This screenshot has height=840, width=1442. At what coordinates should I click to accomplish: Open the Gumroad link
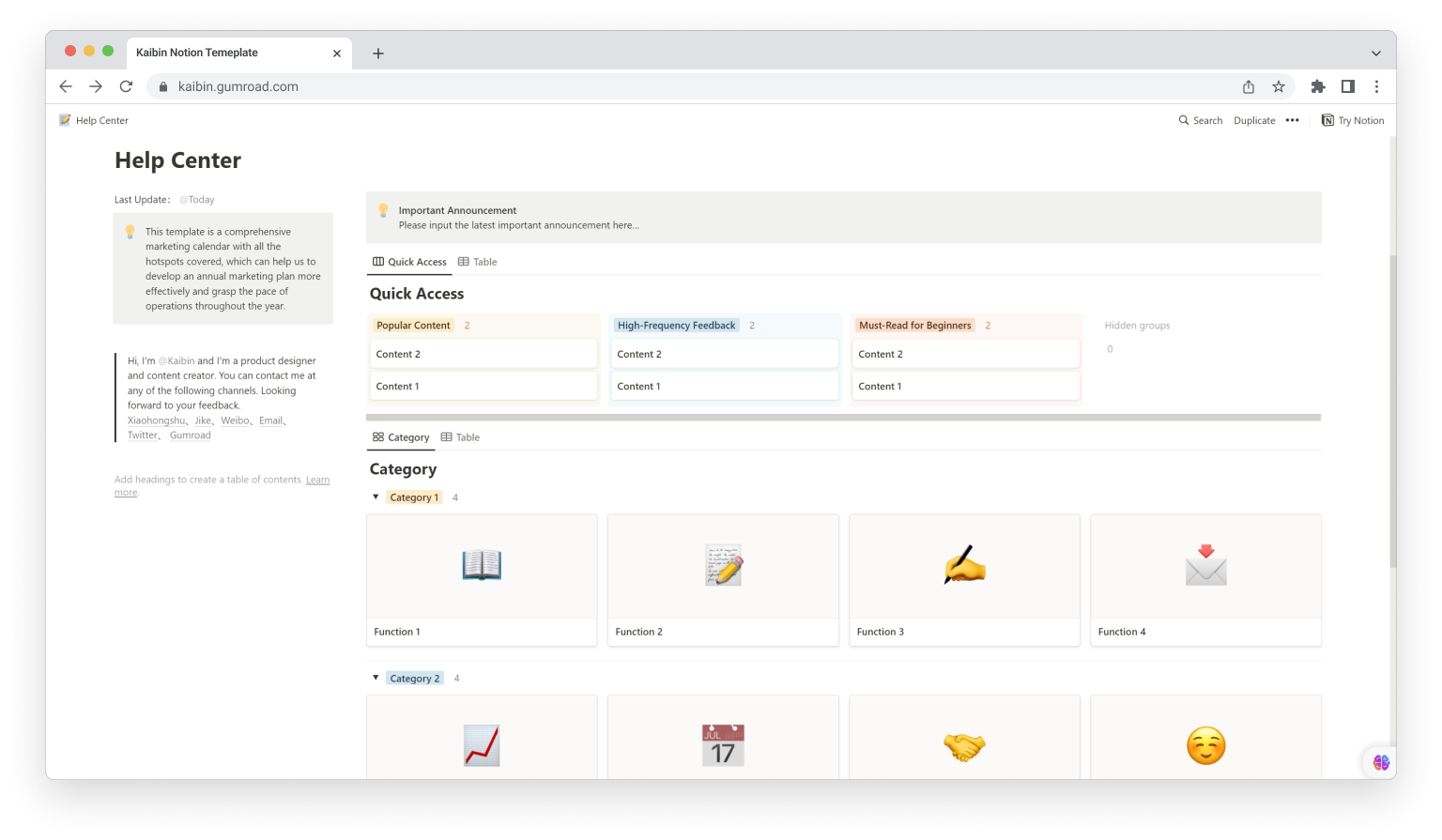tap(191, 435)
